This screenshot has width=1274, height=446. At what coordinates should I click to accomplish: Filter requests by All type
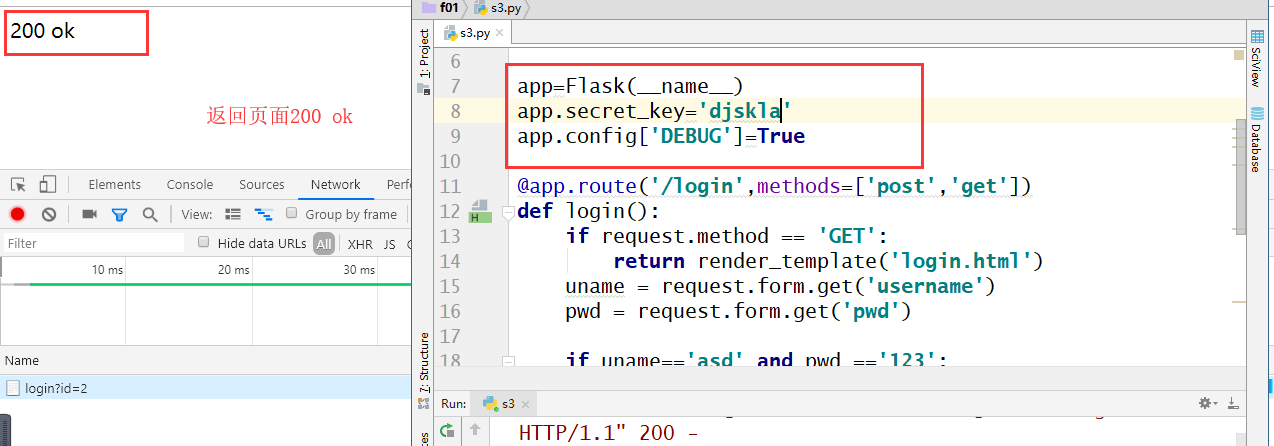coord(324,243)
